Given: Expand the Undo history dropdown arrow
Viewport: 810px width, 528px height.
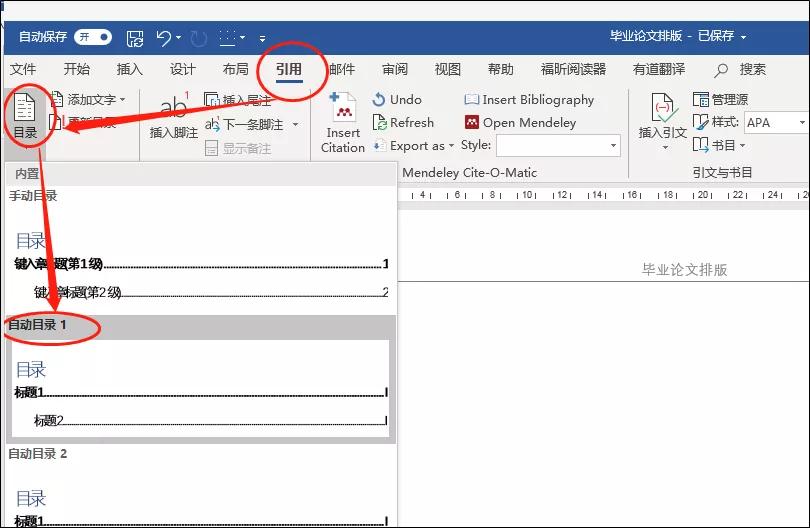Looking at the screenshot, I should coord(178,38).
